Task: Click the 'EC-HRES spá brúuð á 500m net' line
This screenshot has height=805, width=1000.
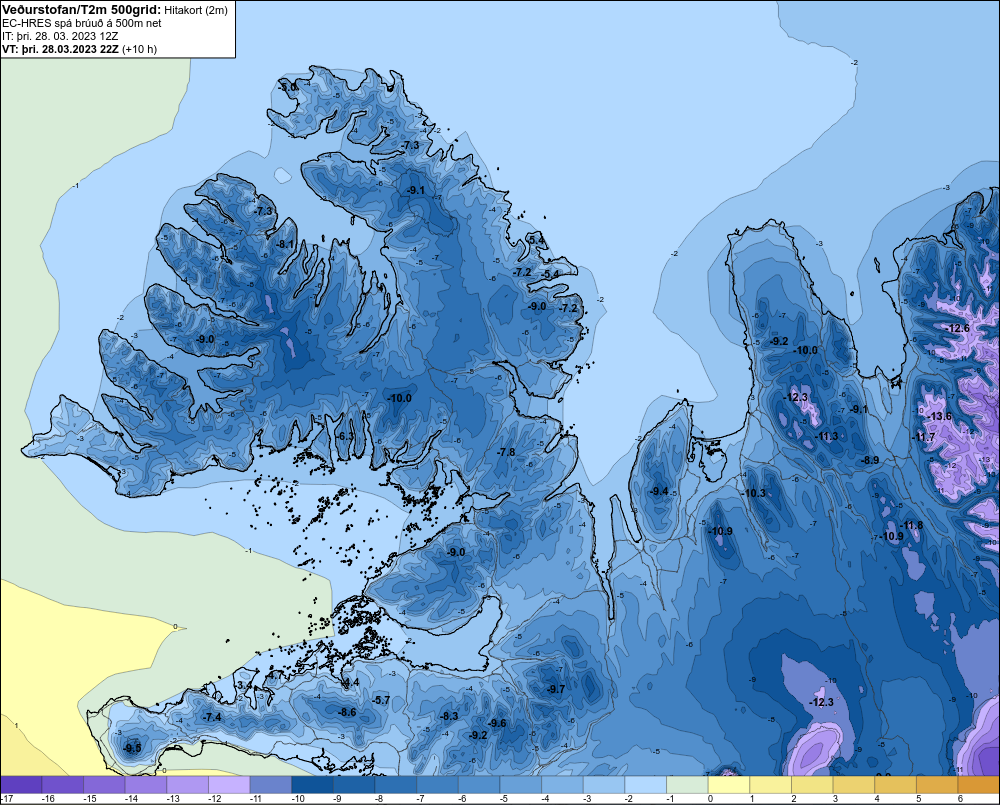Action: tap(82, 24)
